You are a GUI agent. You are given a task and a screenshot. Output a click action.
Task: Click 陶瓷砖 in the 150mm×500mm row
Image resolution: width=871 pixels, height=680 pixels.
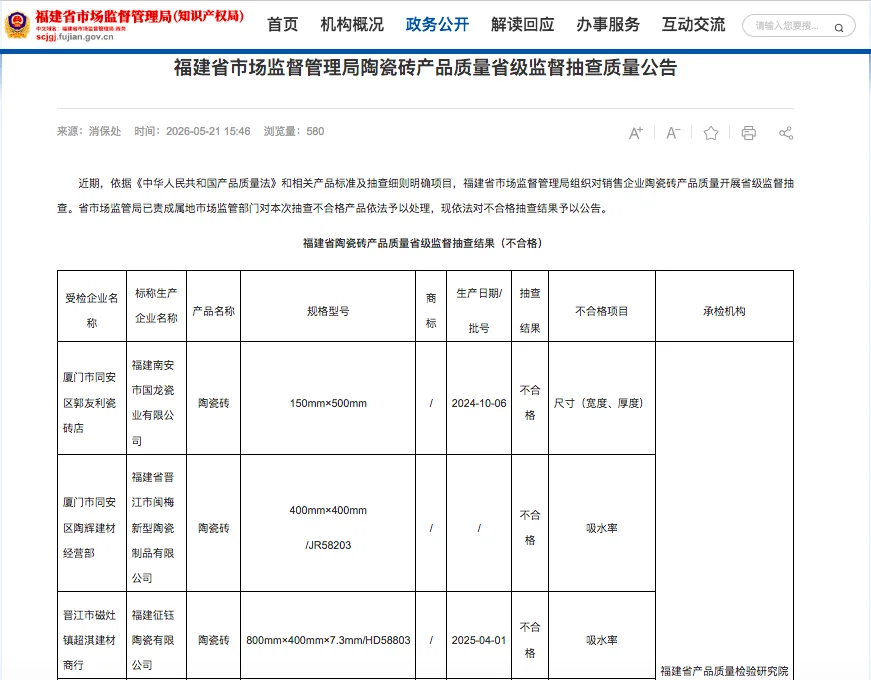point(213,403)
